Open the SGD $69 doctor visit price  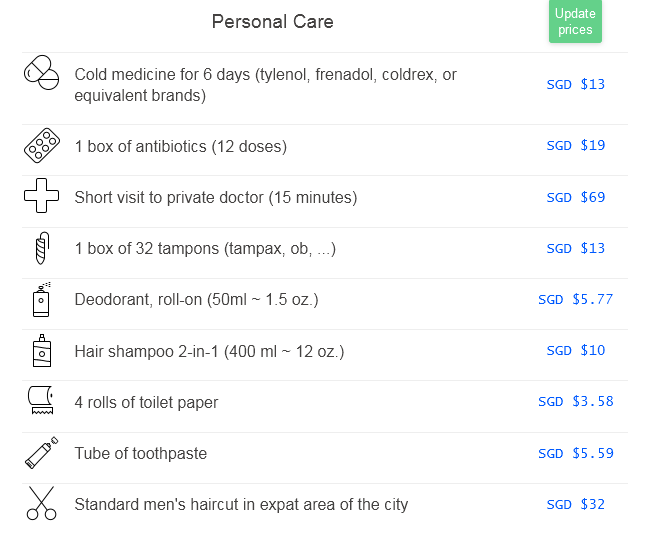[x=575, y=197]
